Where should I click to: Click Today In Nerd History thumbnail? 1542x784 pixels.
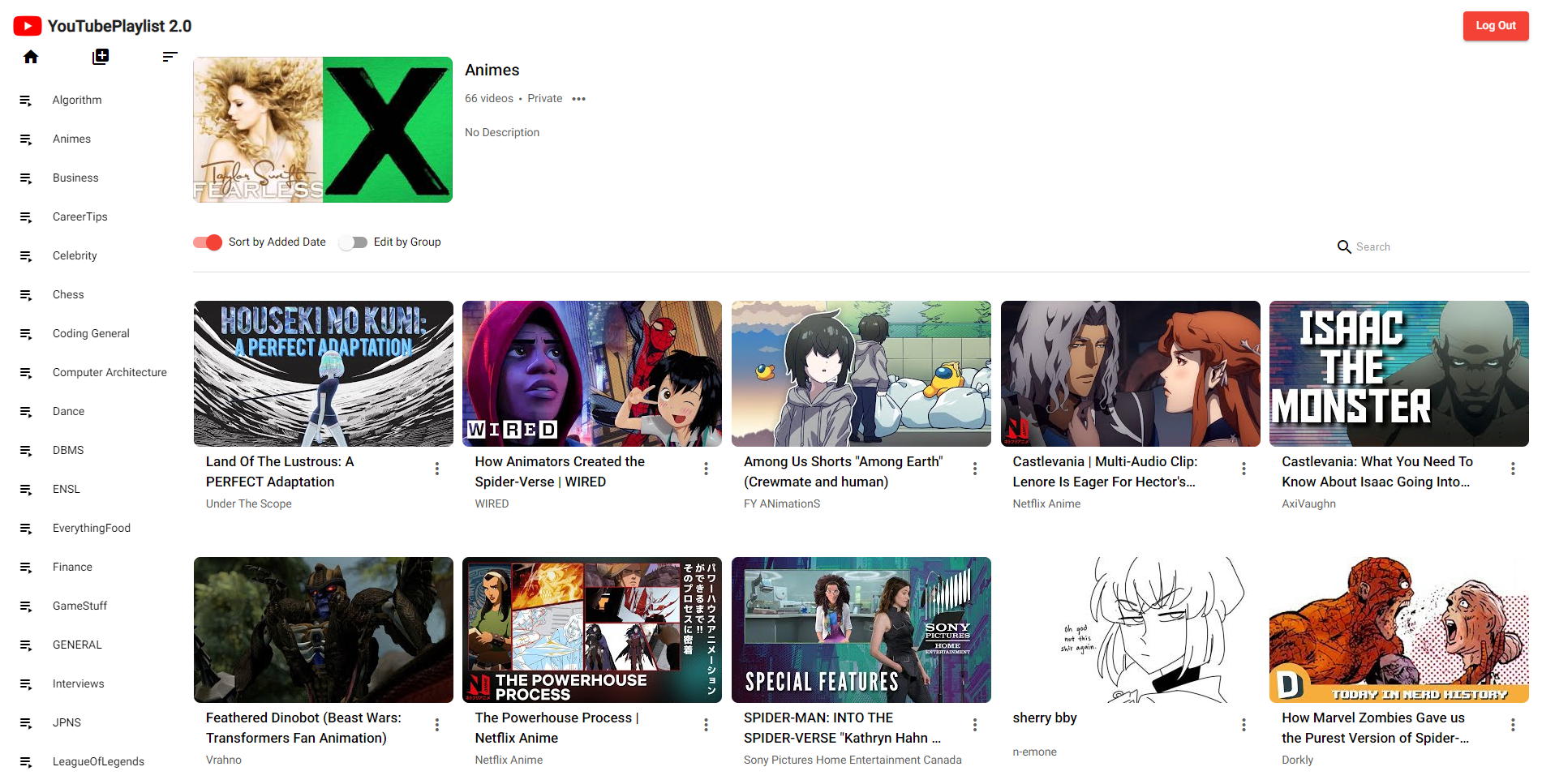point(1399,630)
